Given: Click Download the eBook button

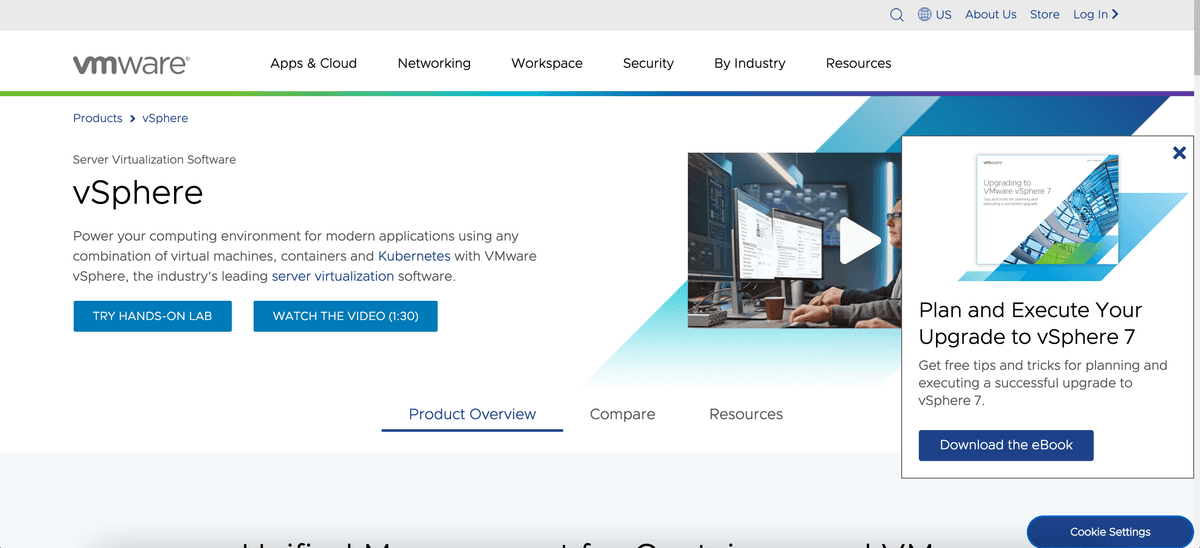Looking at the screenshot, I should pyautogui.click(x=1006, y=445).
